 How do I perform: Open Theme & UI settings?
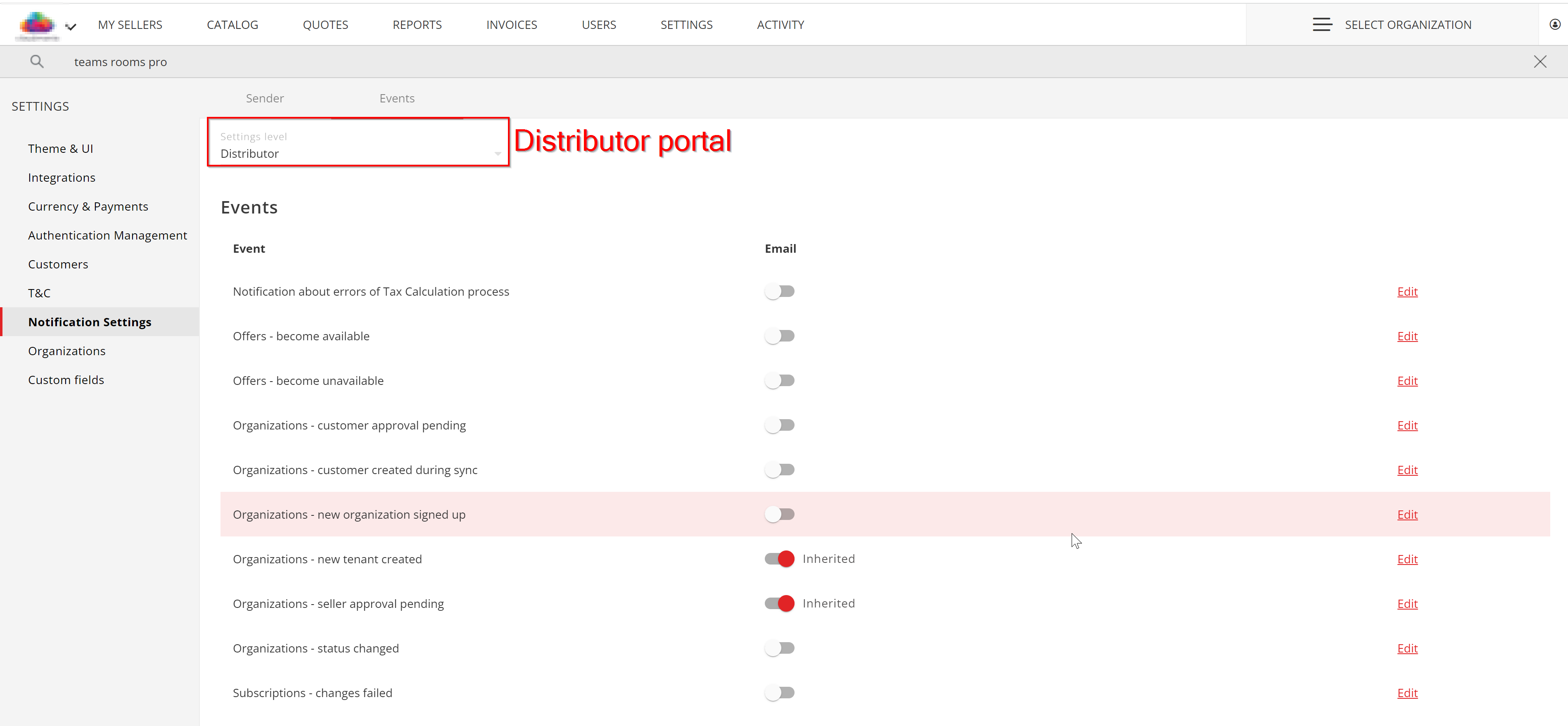(60, 149)
